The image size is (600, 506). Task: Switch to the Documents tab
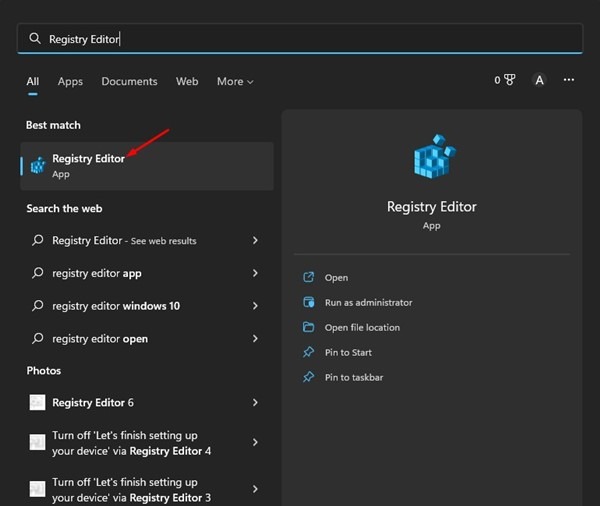point(129,81)
